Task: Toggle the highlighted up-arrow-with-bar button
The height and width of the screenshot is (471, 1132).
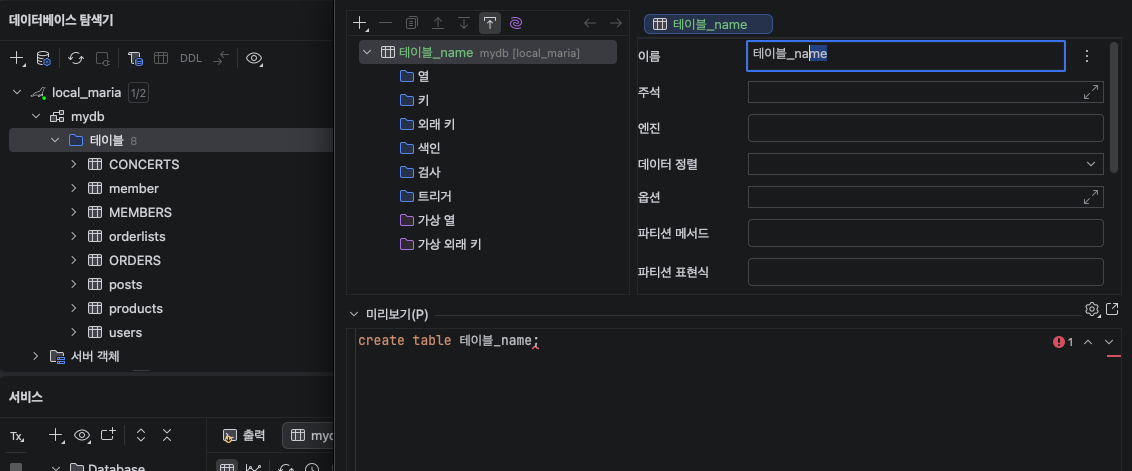Action: tap(489, 23)
